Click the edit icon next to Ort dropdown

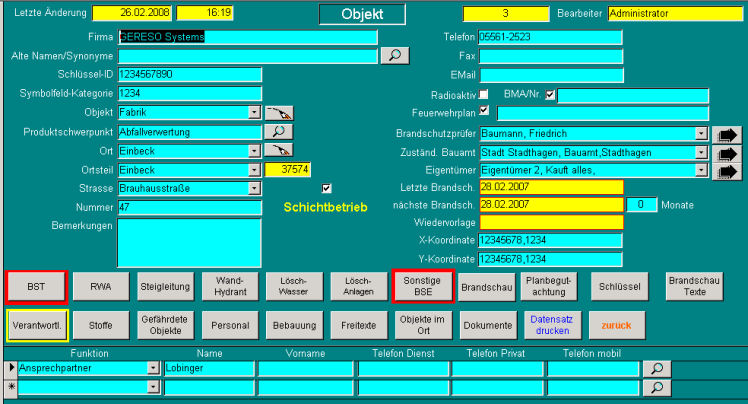tap(279, 150)
